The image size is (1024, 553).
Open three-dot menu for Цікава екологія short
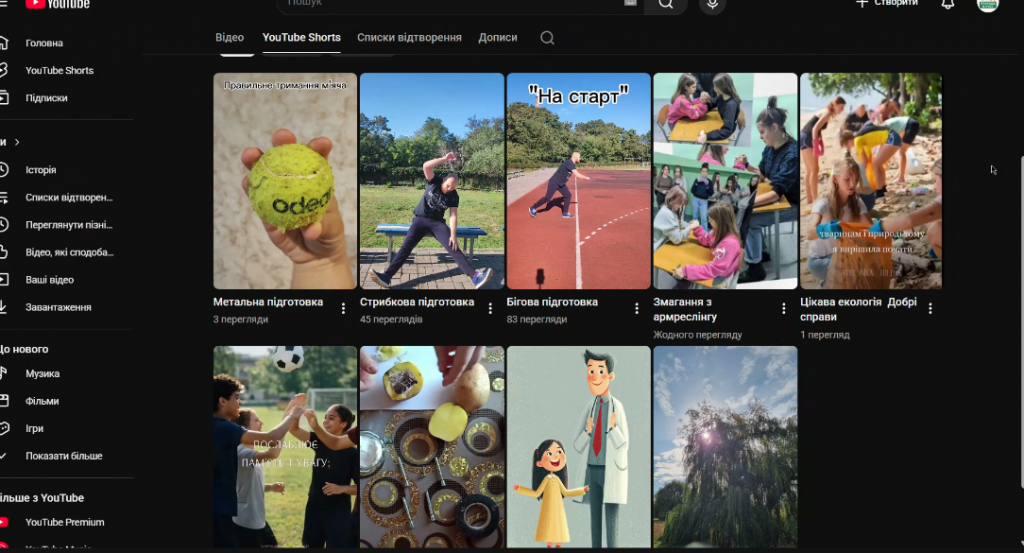[931, 308]
